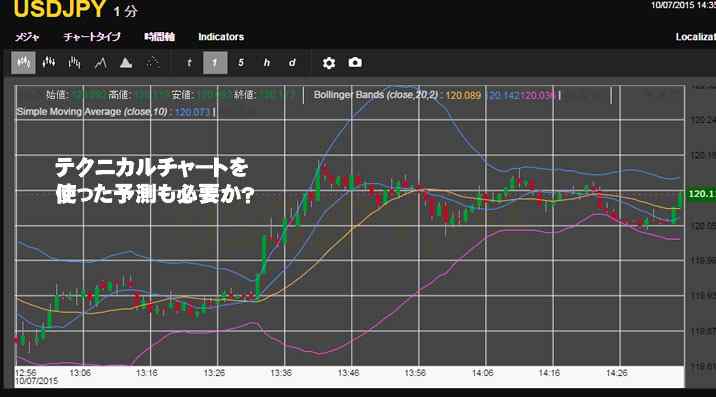Expand the チャートタイプ menu
The image size is (716, 397).
click(92, 37)
